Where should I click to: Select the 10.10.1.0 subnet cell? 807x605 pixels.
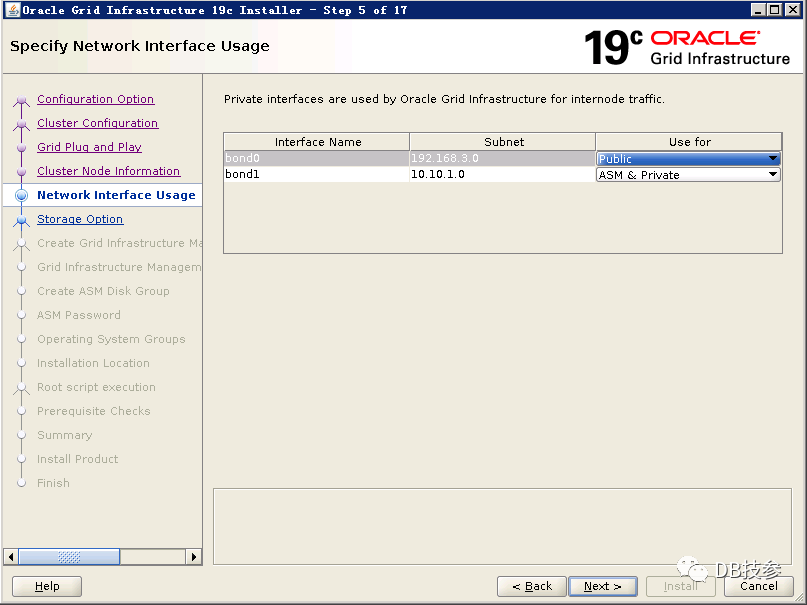click(502, 174)
